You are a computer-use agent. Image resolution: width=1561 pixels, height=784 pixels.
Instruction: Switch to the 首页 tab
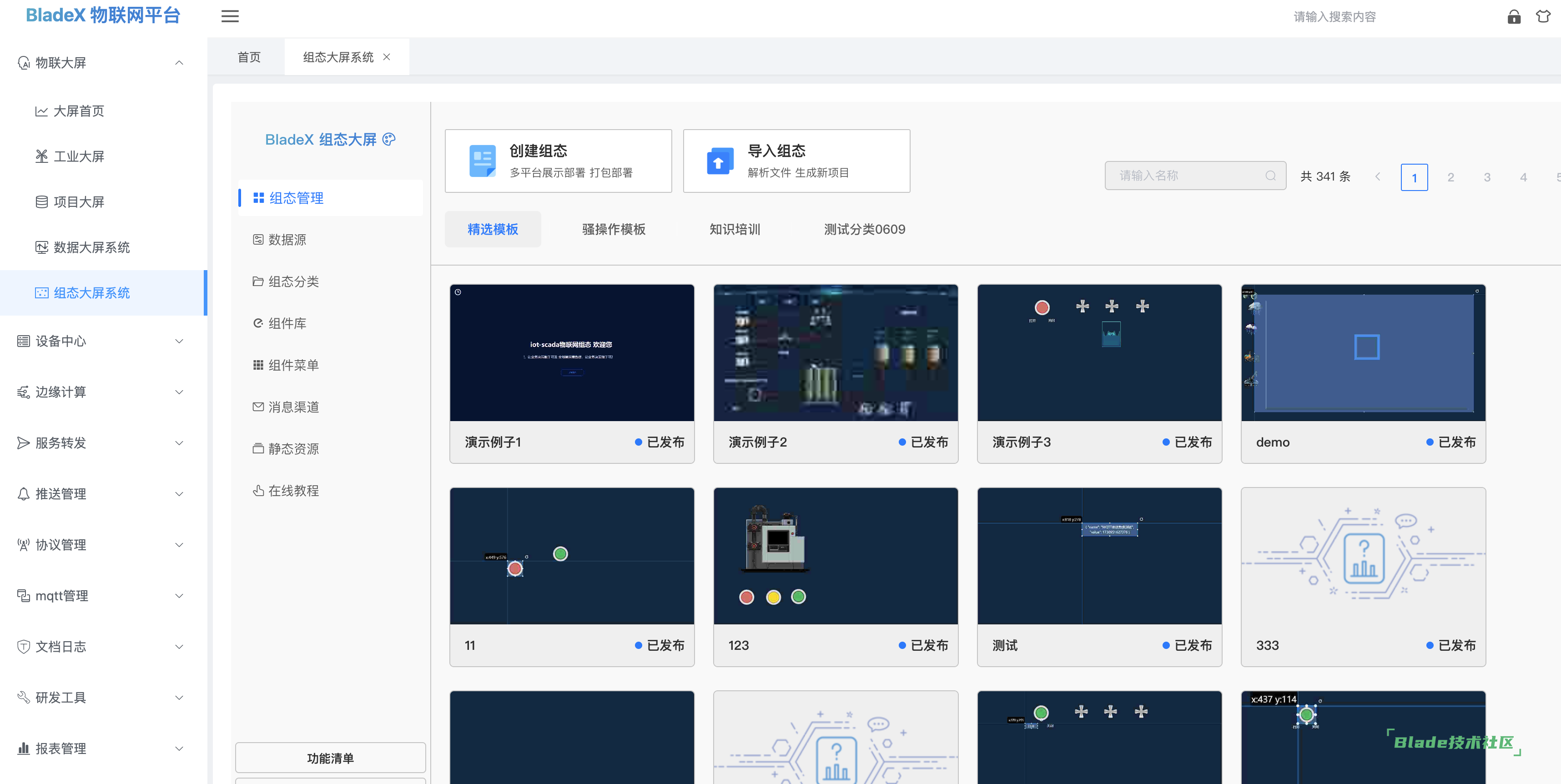point(249,57)
